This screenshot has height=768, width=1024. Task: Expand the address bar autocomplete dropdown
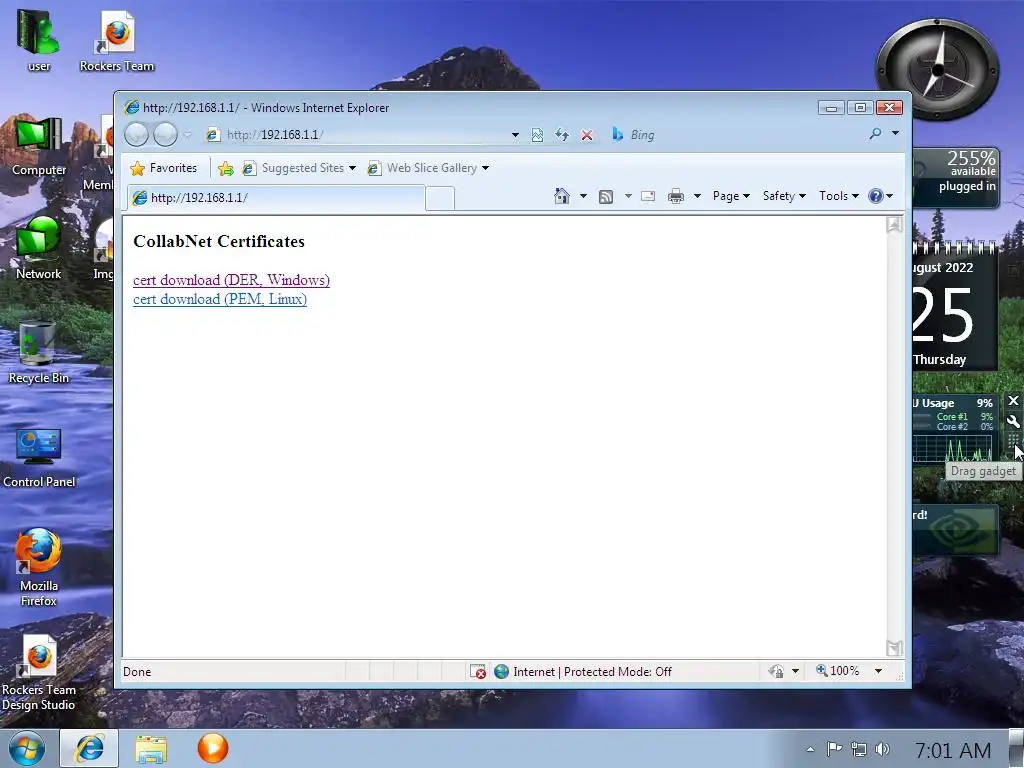point(515,135)
